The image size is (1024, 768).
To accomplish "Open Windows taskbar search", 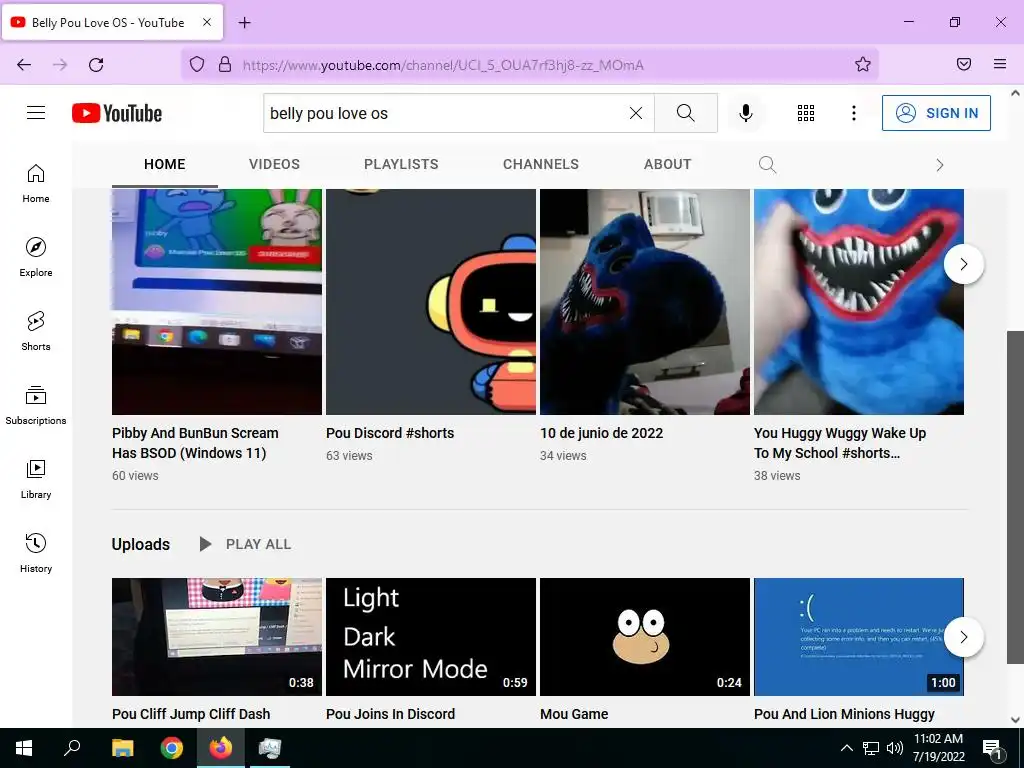I will pos(72,748).
